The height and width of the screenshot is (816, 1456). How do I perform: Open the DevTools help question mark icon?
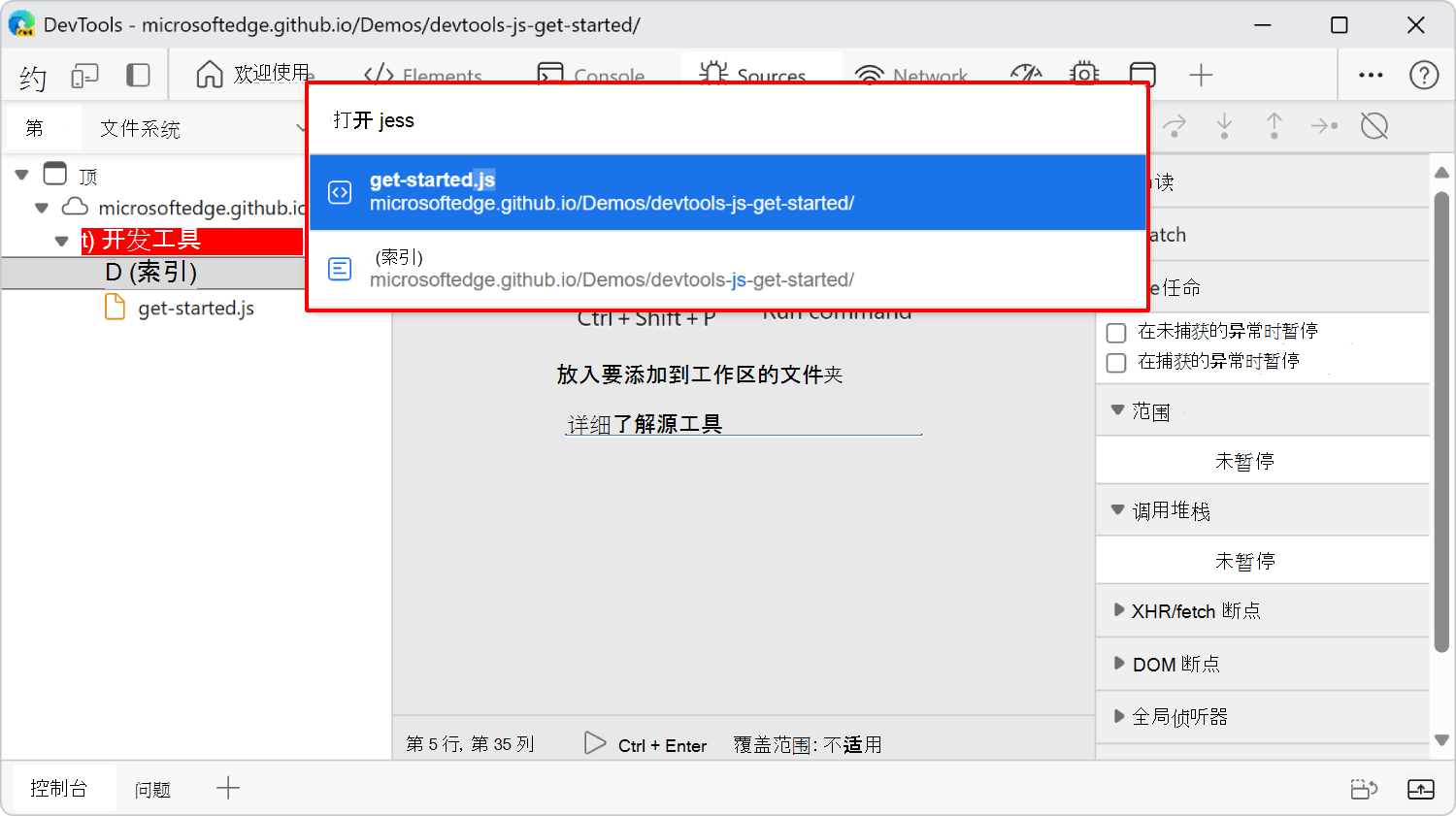[1424, 75]
